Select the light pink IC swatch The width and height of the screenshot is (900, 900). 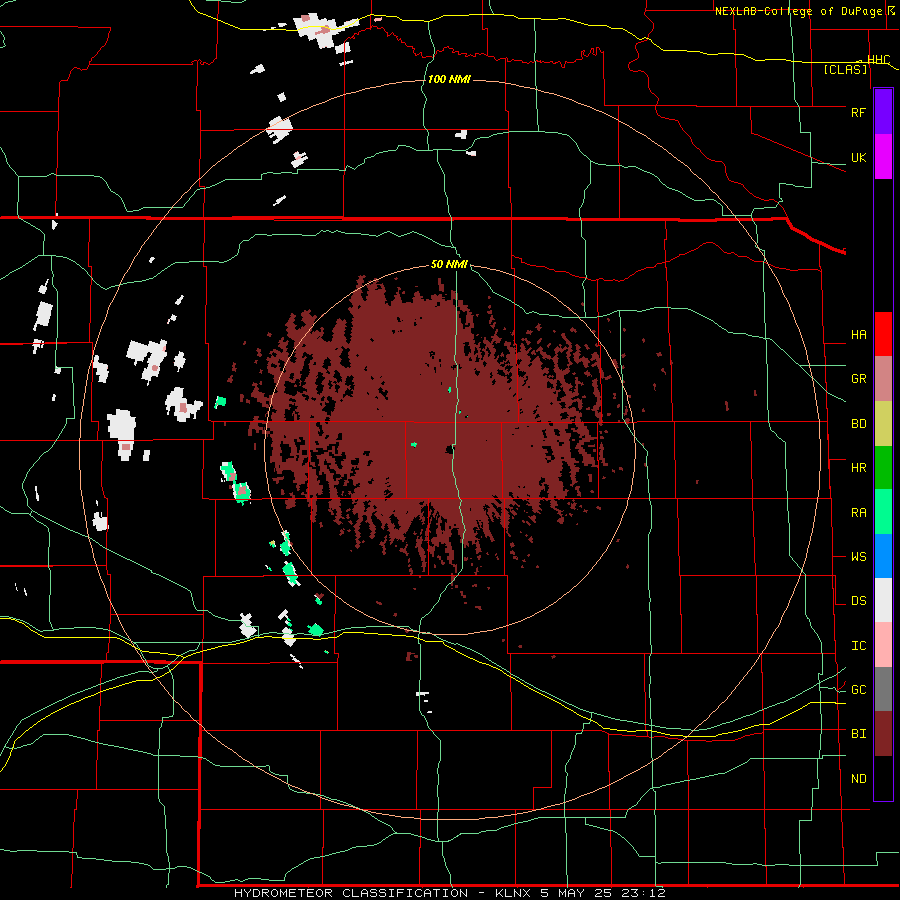coord(883,645)
